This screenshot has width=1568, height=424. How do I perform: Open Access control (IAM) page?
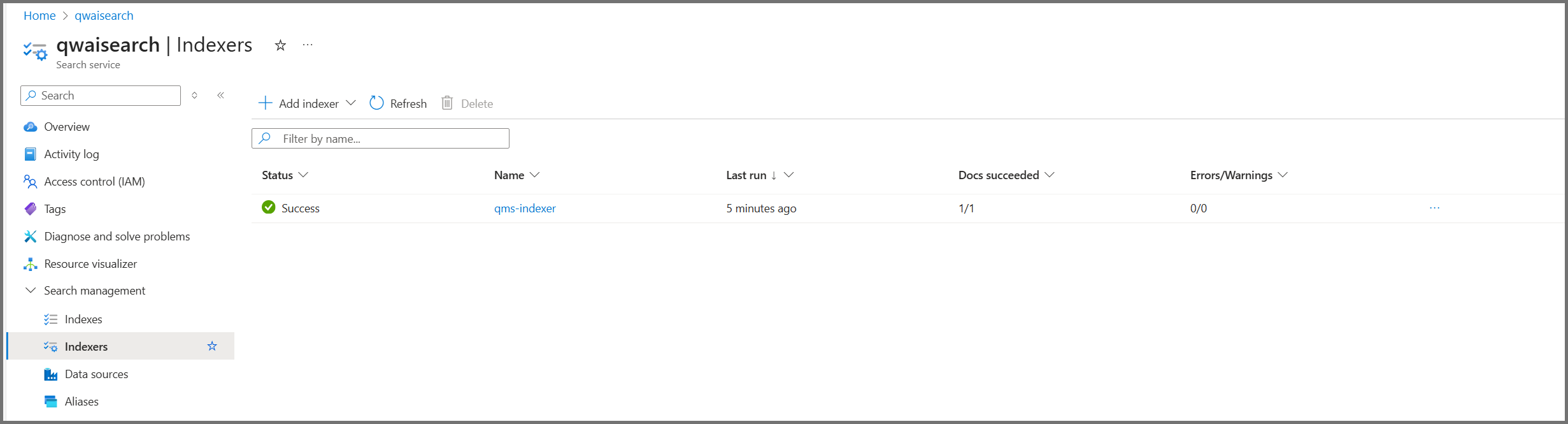tap(94, 182)
